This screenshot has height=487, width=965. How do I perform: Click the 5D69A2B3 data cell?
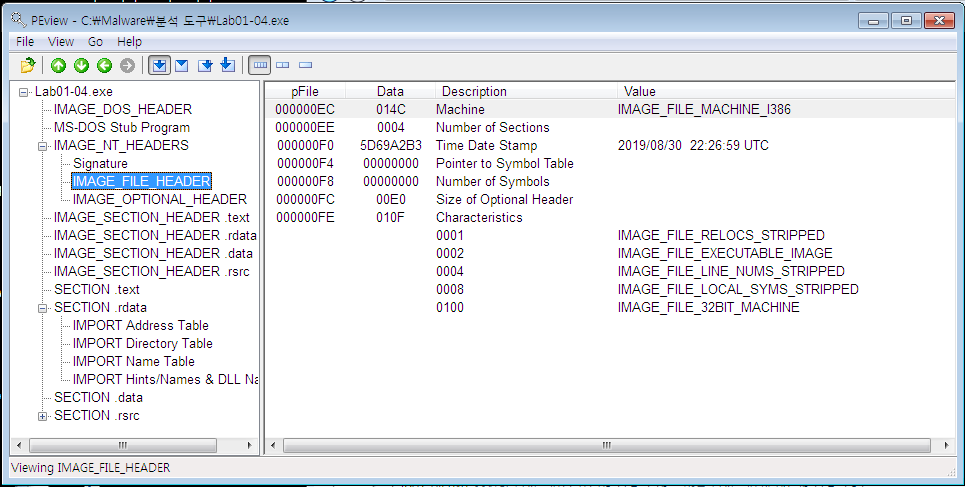(x=391, y=145)
